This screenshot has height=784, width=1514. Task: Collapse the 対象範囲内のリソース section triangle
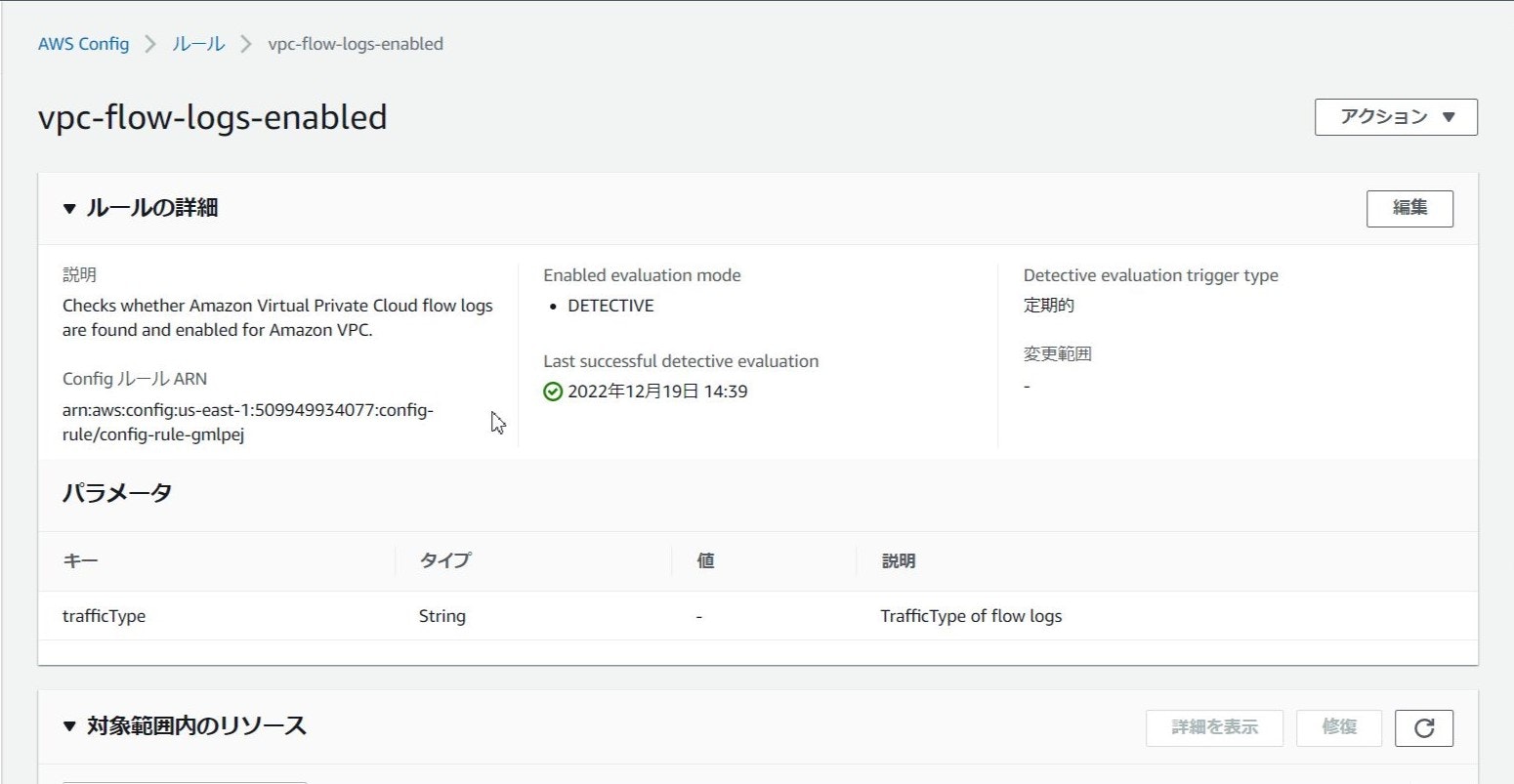coord(69,726)
